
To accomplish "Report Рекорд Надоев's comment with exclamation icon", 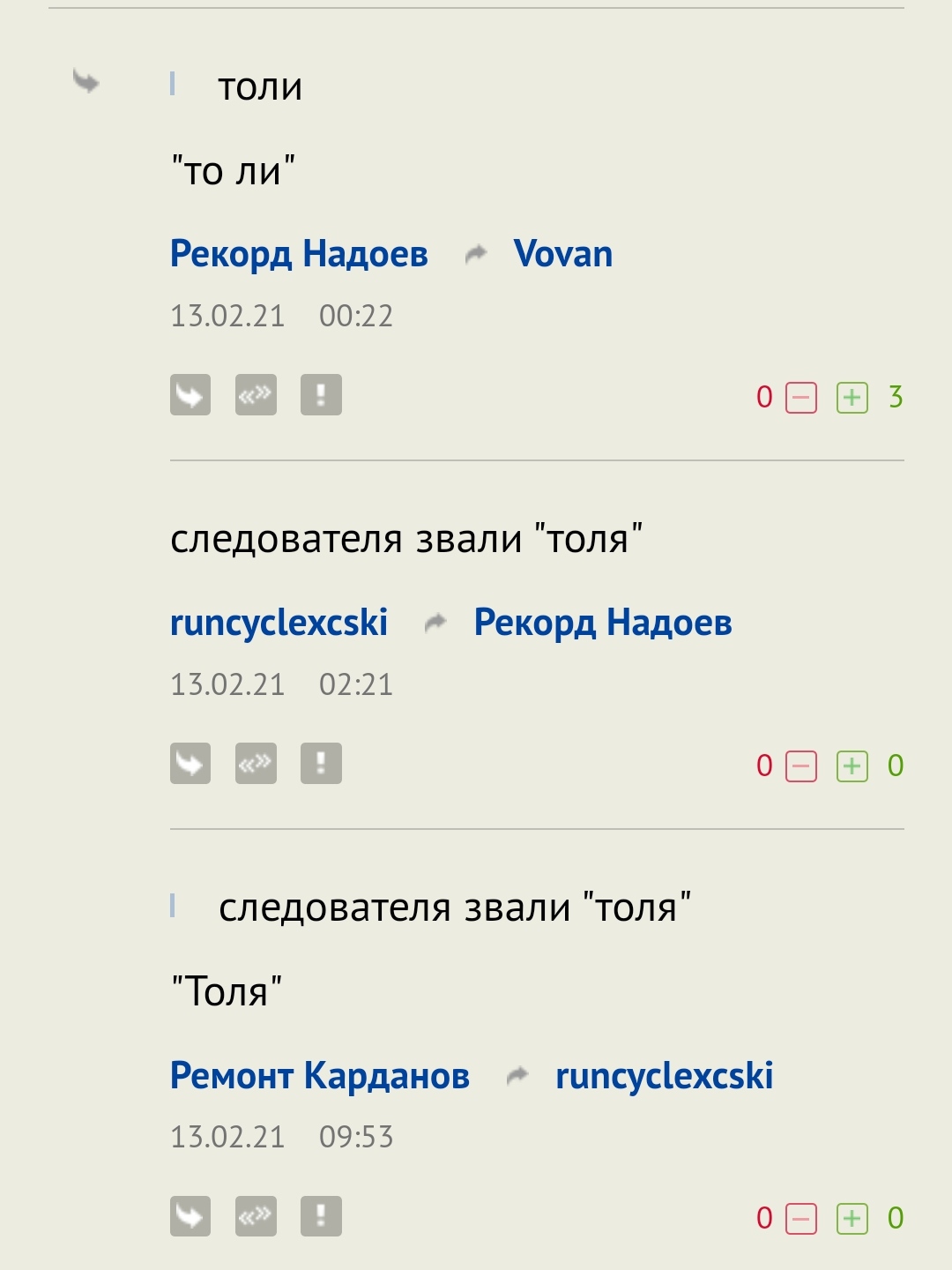I will 321,395.
